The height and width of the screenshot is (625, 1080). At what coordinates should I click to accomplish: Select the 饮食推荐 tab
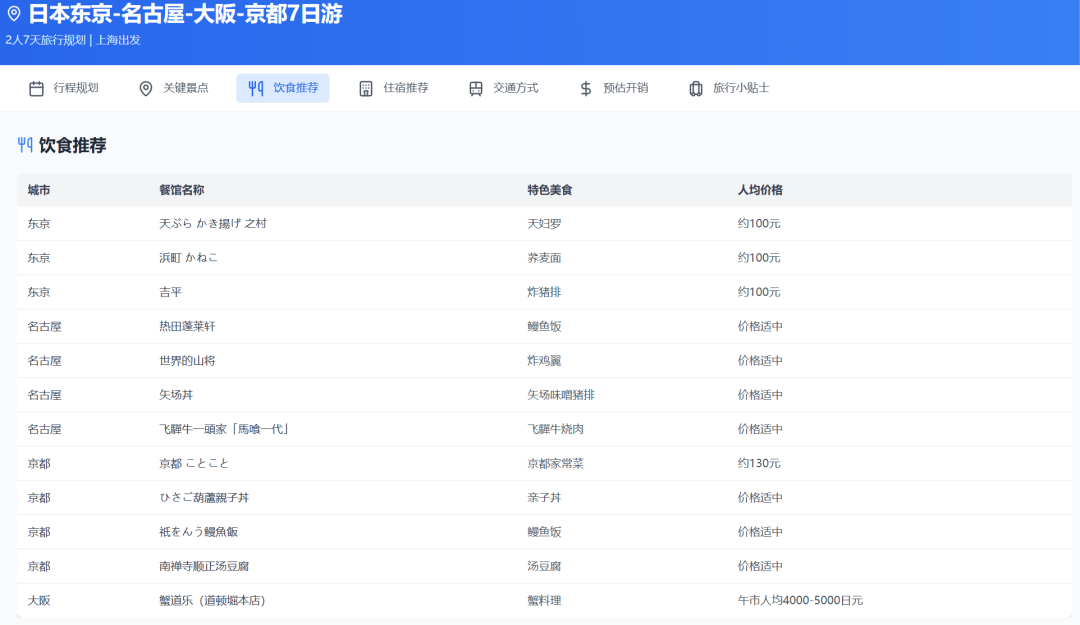click(x=282, y=88)
